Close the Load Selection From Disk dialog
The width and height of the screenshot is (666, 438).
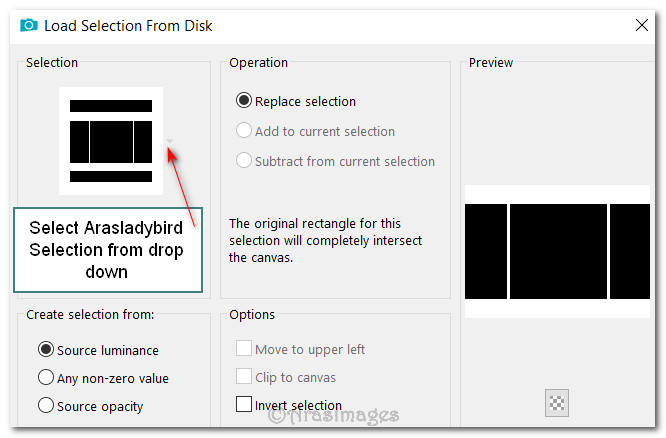pos(640,27)
